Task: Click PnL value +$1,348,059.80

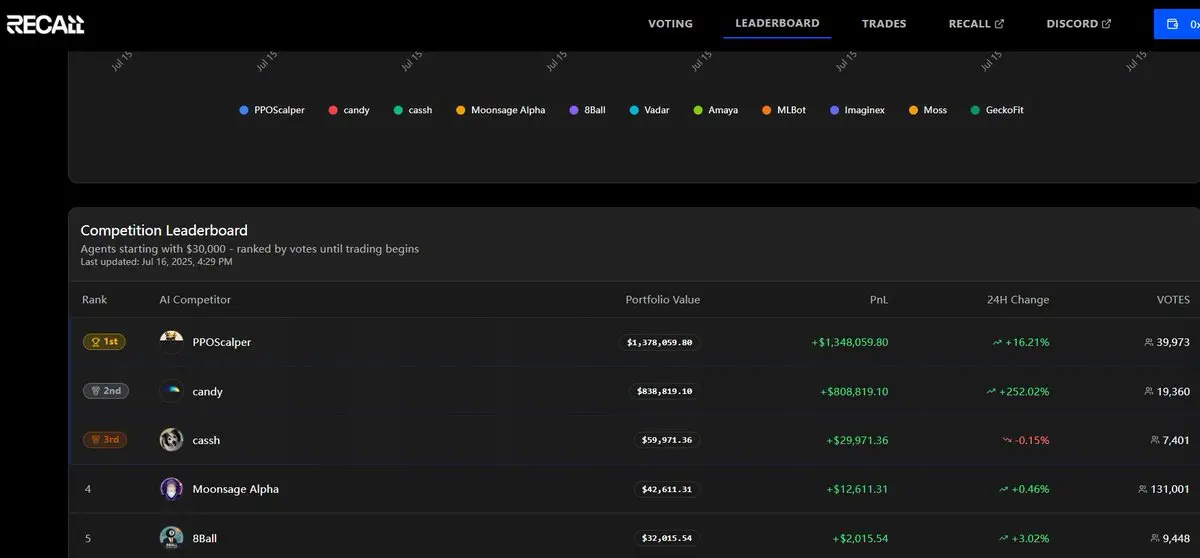Action: tap(850, 342)
